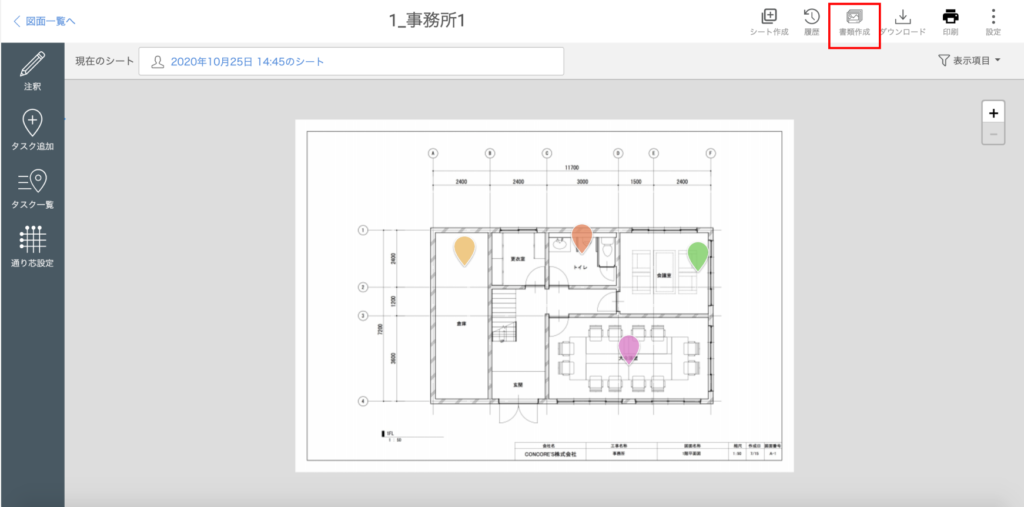The width and height of the screenshot is (1024, 507).
Task: Open the 注釈 annotation pencil tool
Action: [32, 69]
